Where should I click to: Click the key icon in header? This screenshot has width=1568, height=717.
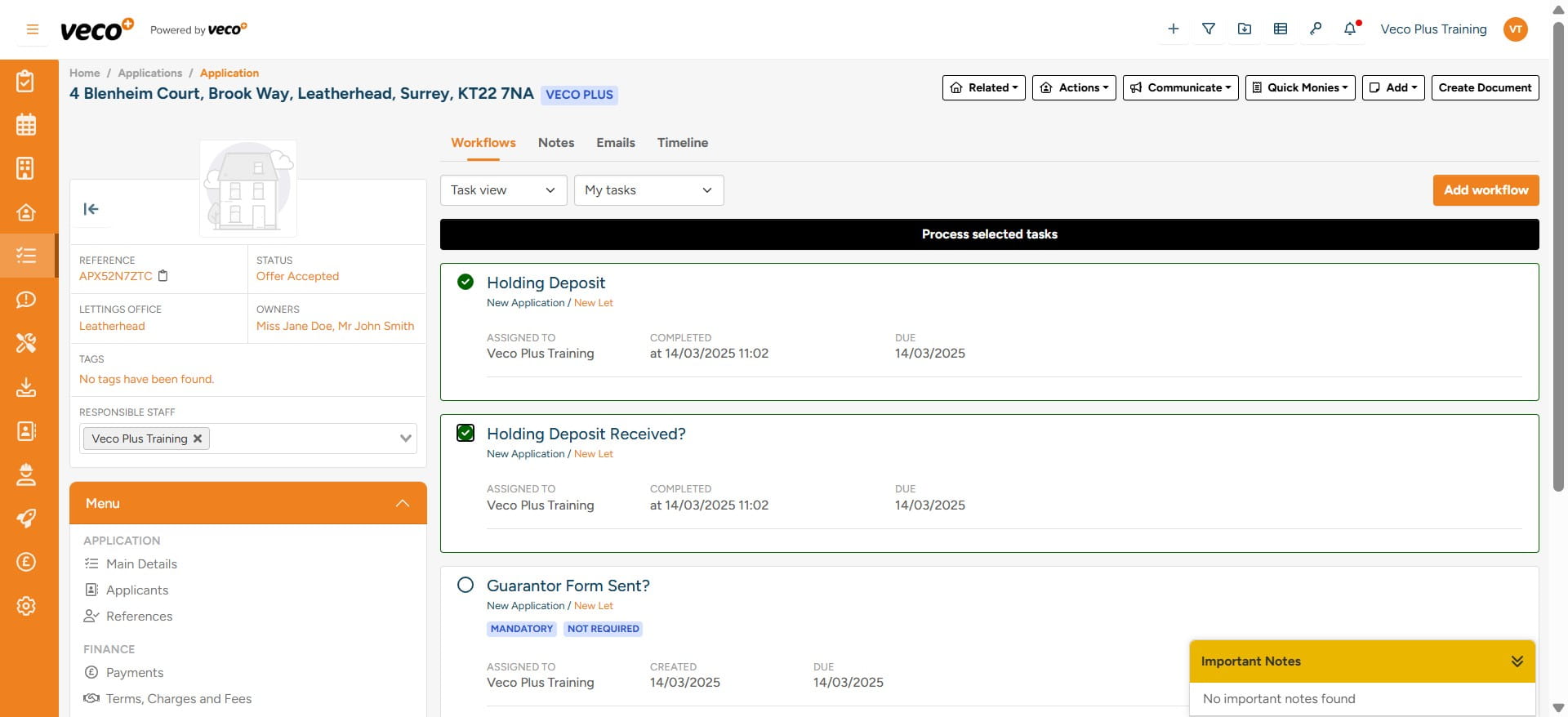point(1316,29)
